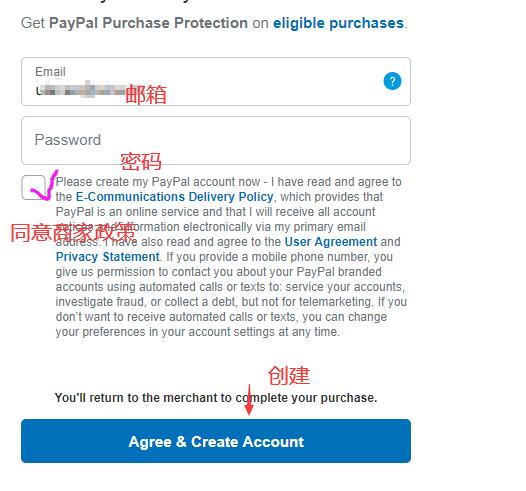Open the E-Communications Delivery Policy link
This screenshot has width=526, height=491.
[x=174, y=197]
